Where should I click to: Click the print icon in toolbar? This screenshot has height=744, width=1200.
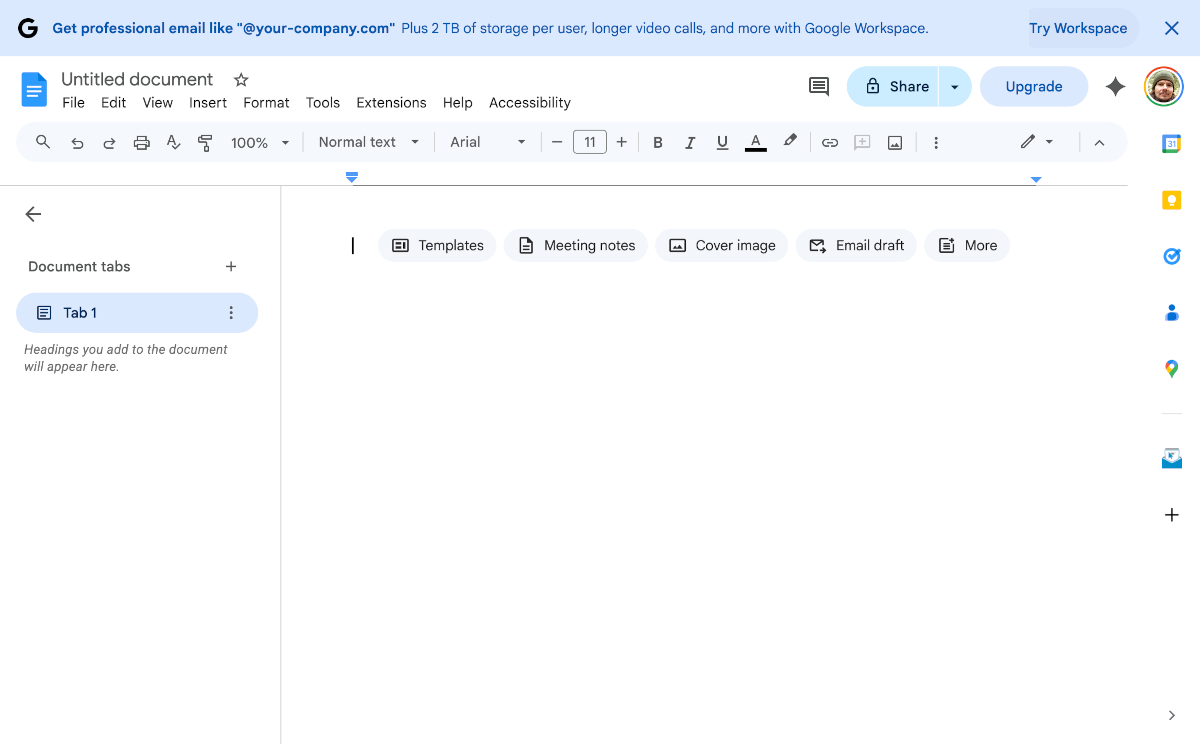(141, 143)
